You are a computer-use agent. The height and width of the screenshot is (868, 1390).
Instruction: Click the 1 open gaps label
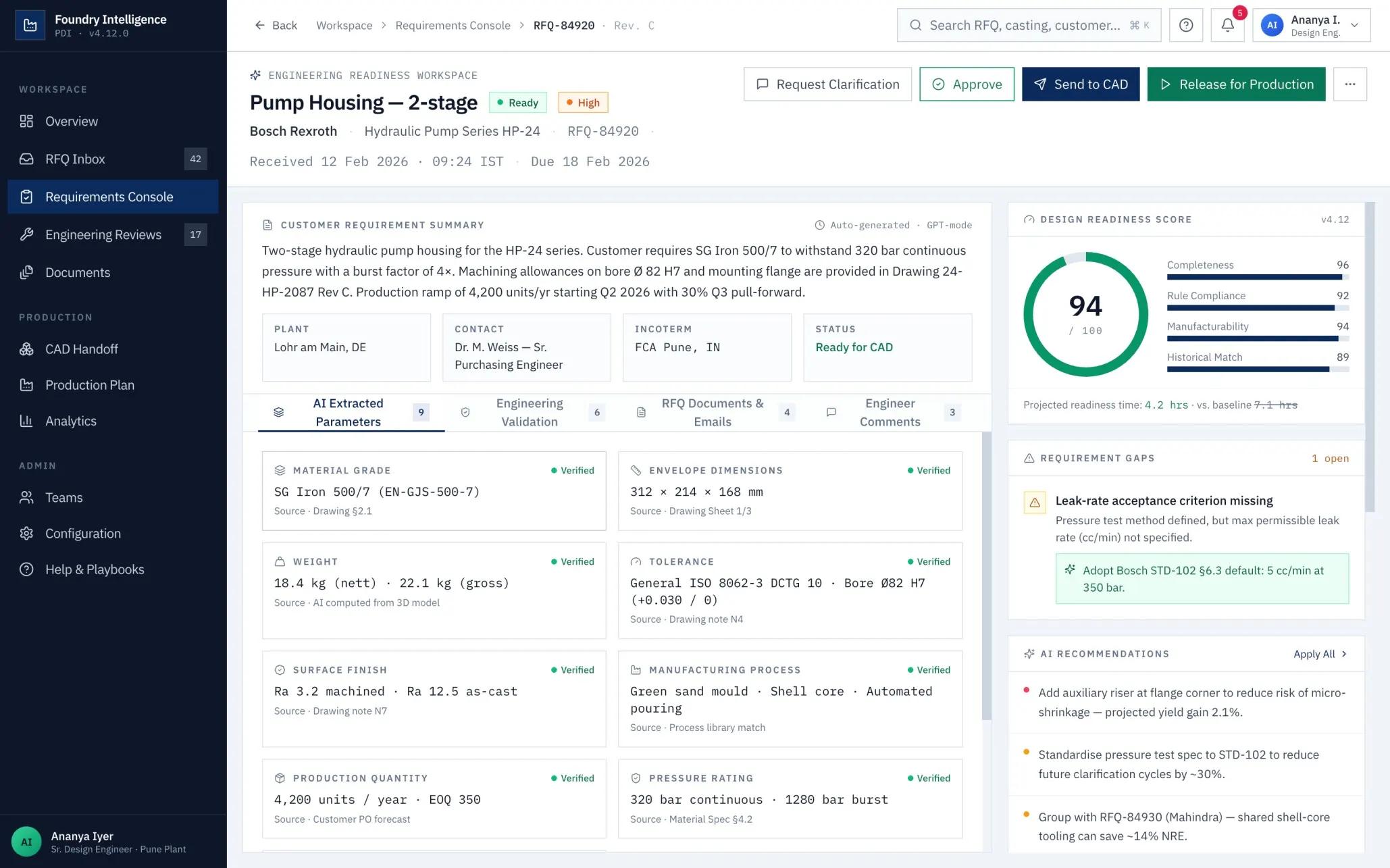pyautogui.click(x=1330, y=458)
